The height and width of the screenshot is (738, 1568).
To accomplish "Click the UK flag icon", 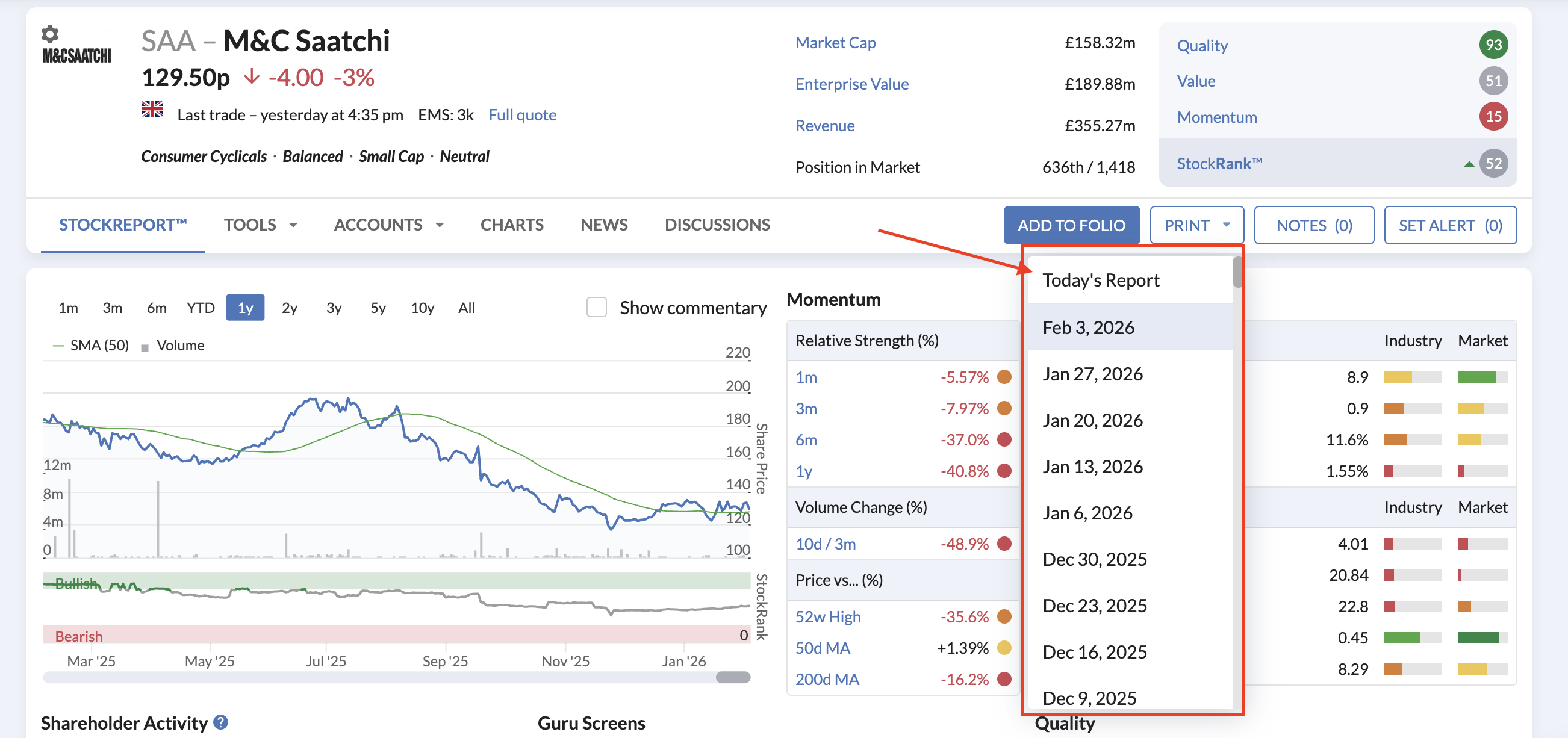I will coord(152,109).
